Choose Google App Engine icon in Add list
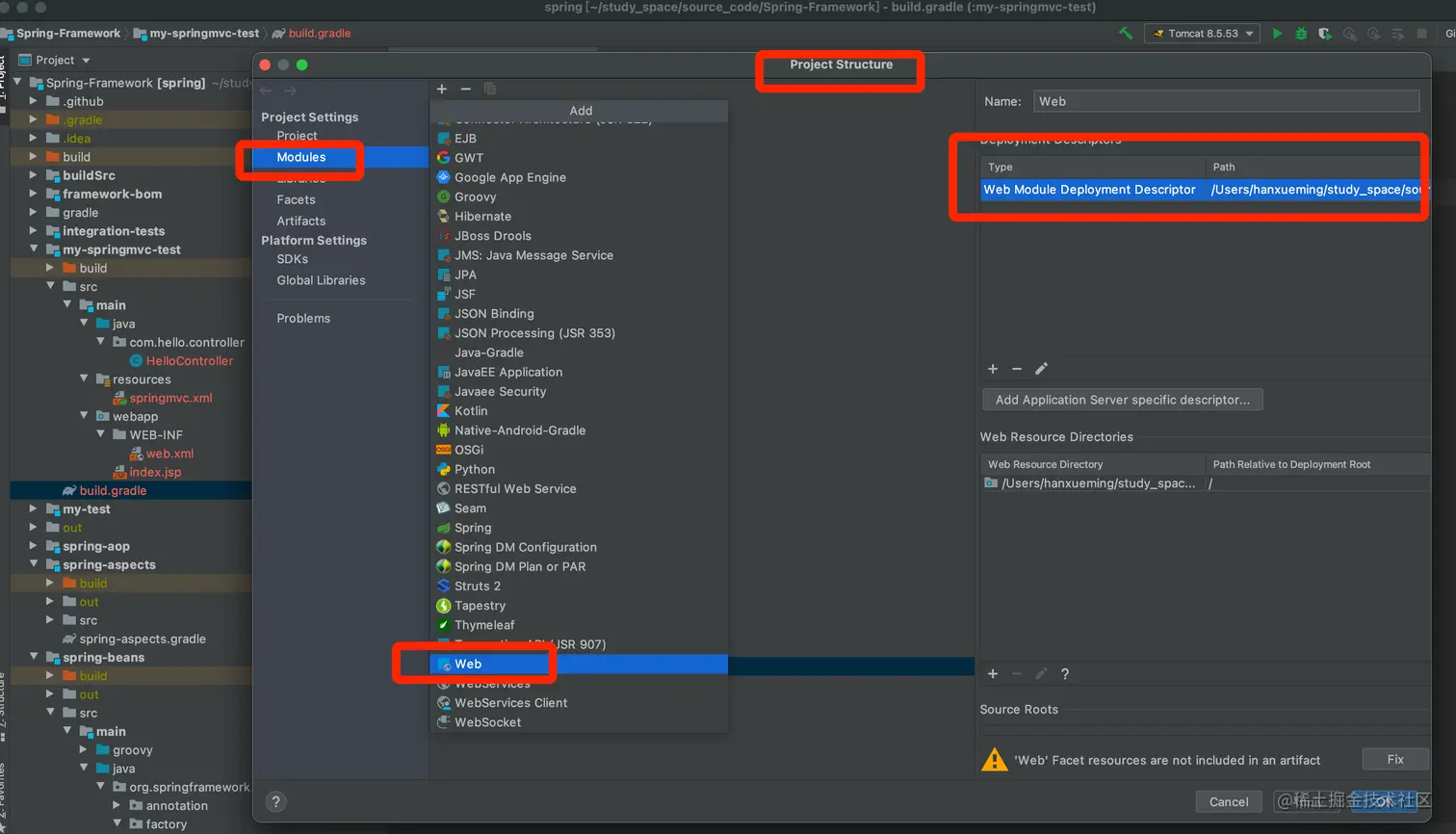Screen dimensions: 1456x834 (444, 177)
